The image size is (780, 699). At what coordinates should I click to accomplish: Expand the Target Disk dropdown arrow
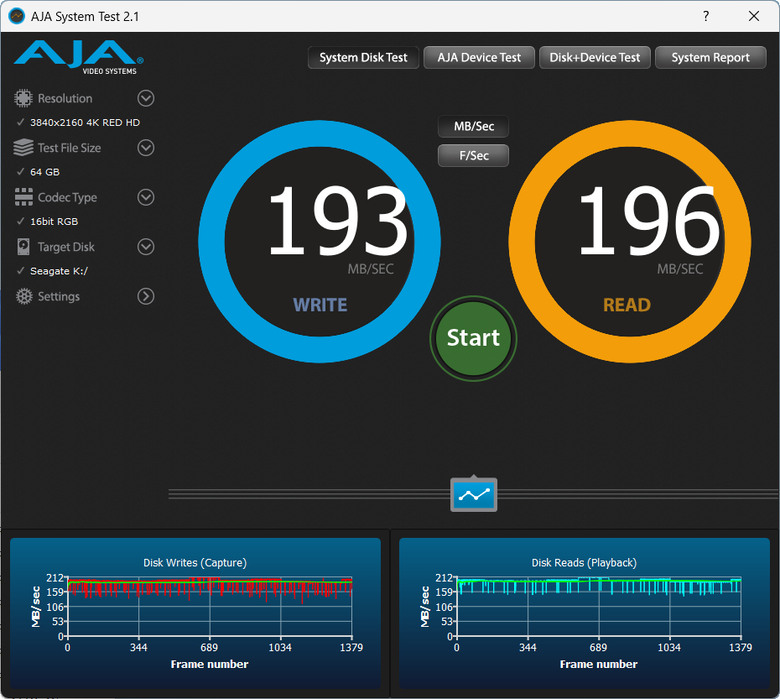click(146, 247)
